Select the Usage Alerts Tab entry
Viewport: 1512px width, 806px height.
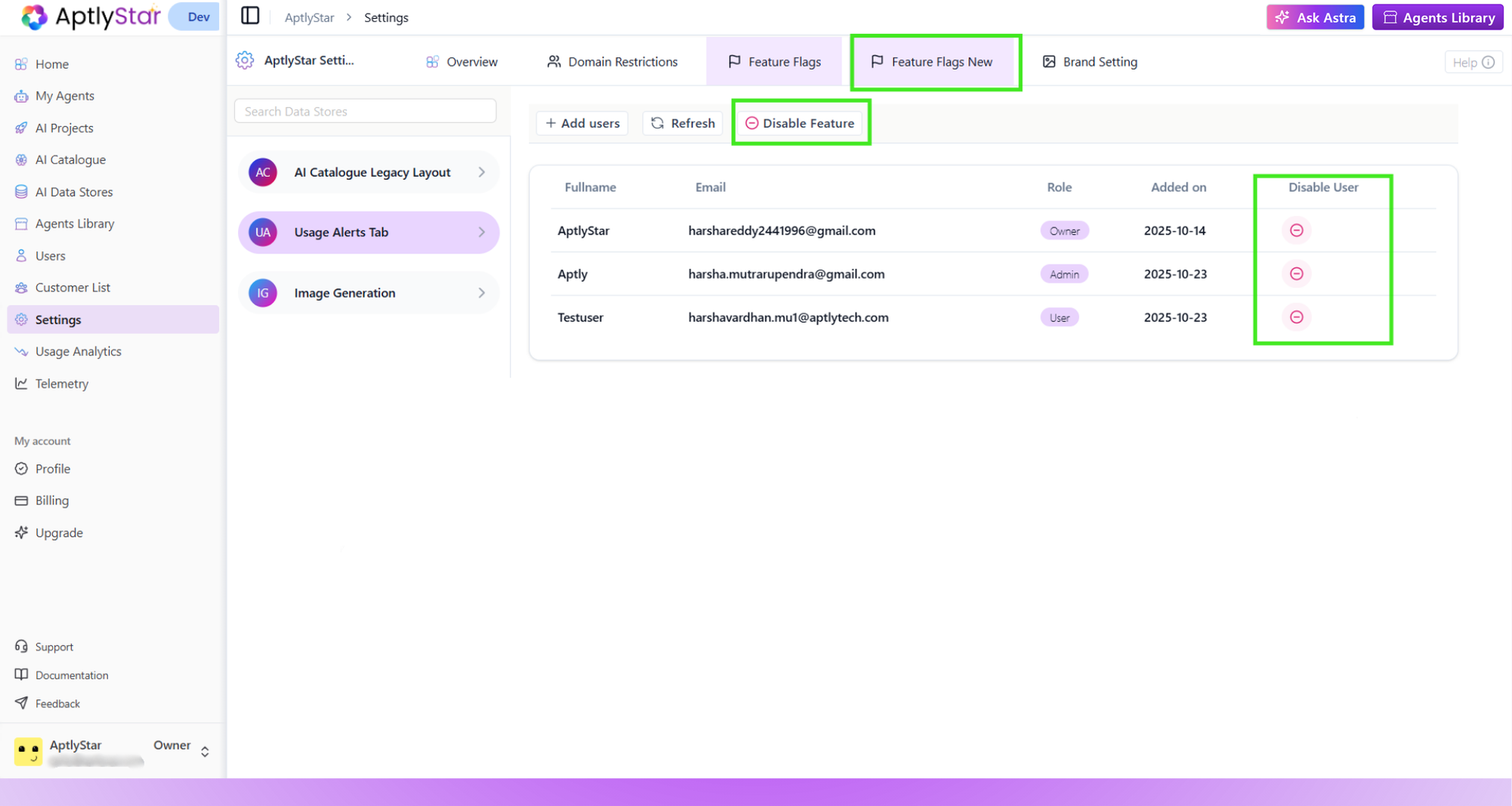tap(368, 232)
